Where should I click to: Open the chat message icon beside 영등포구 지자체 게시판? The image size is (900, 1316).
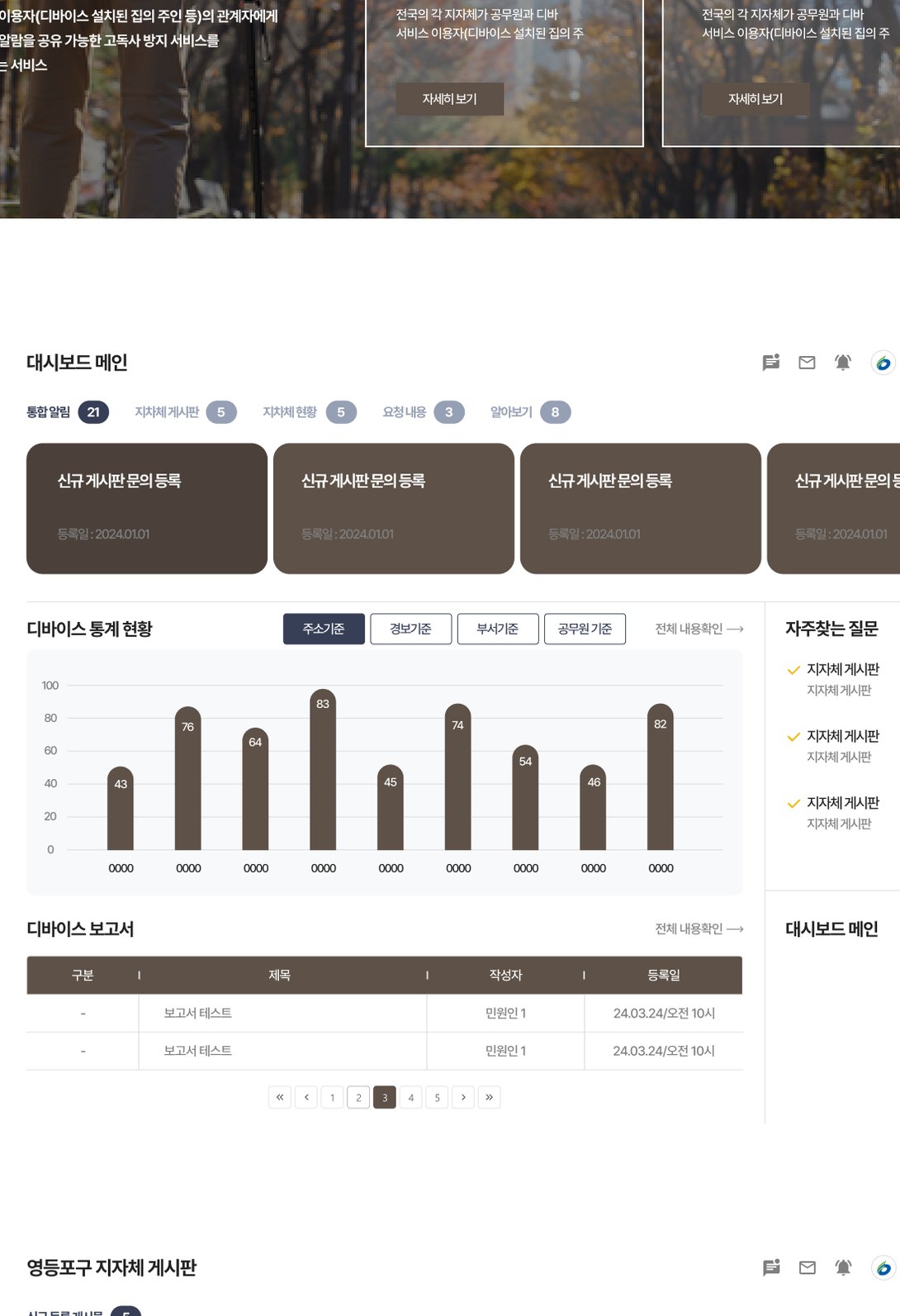coord(771,1268)
